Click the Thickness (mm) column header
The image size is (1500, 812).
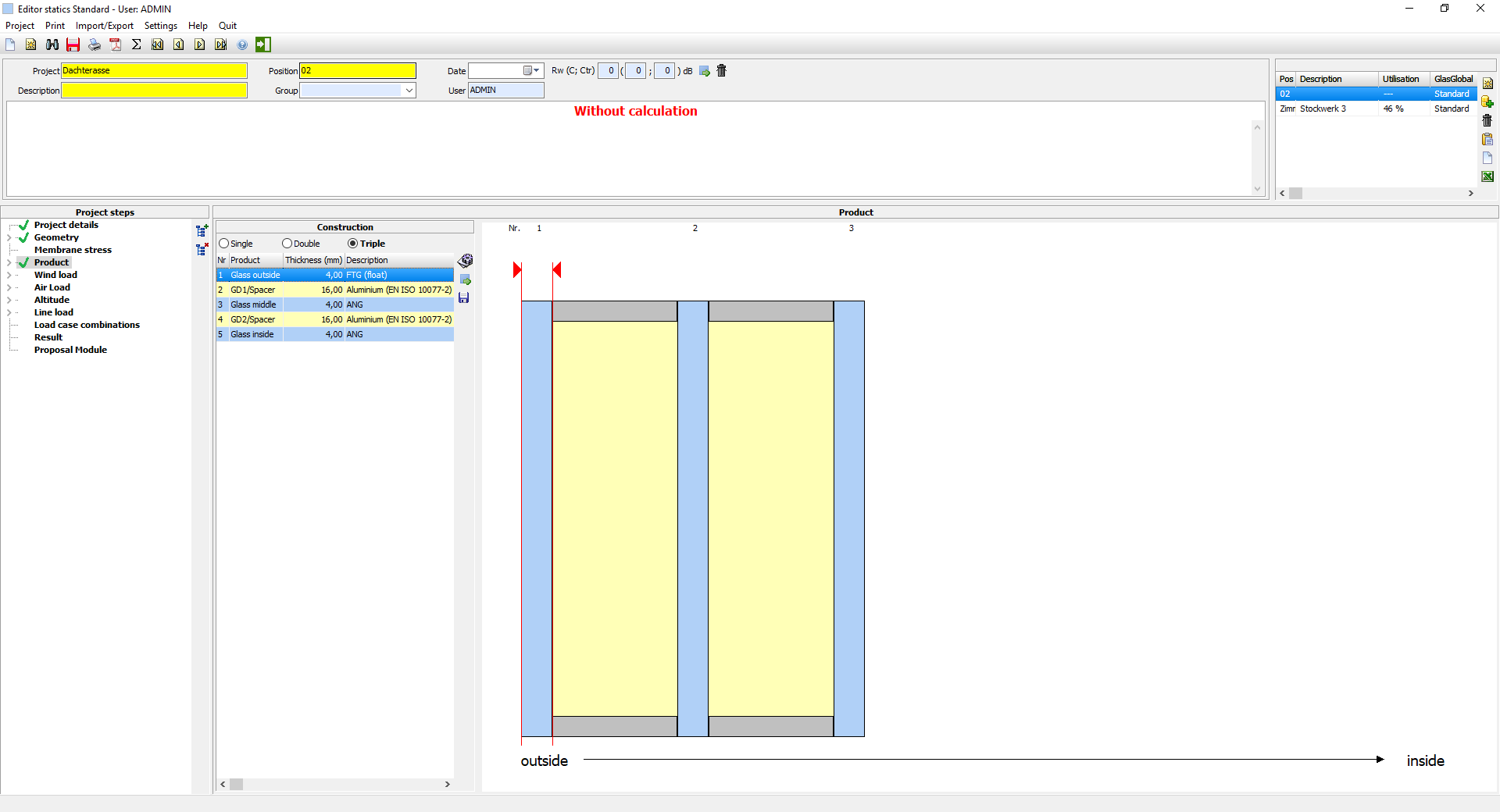[313, 260]
